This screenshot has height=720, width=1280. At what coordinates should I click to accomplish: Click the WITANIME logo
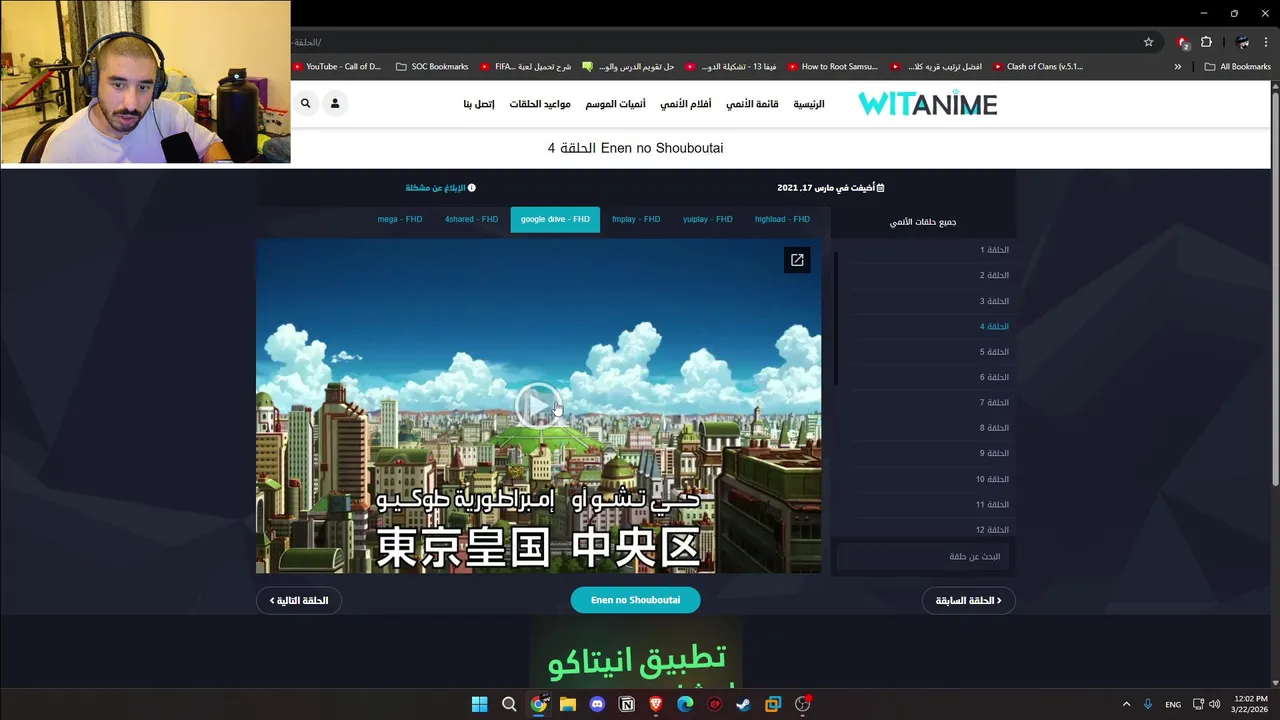click(x=927, y=104)
